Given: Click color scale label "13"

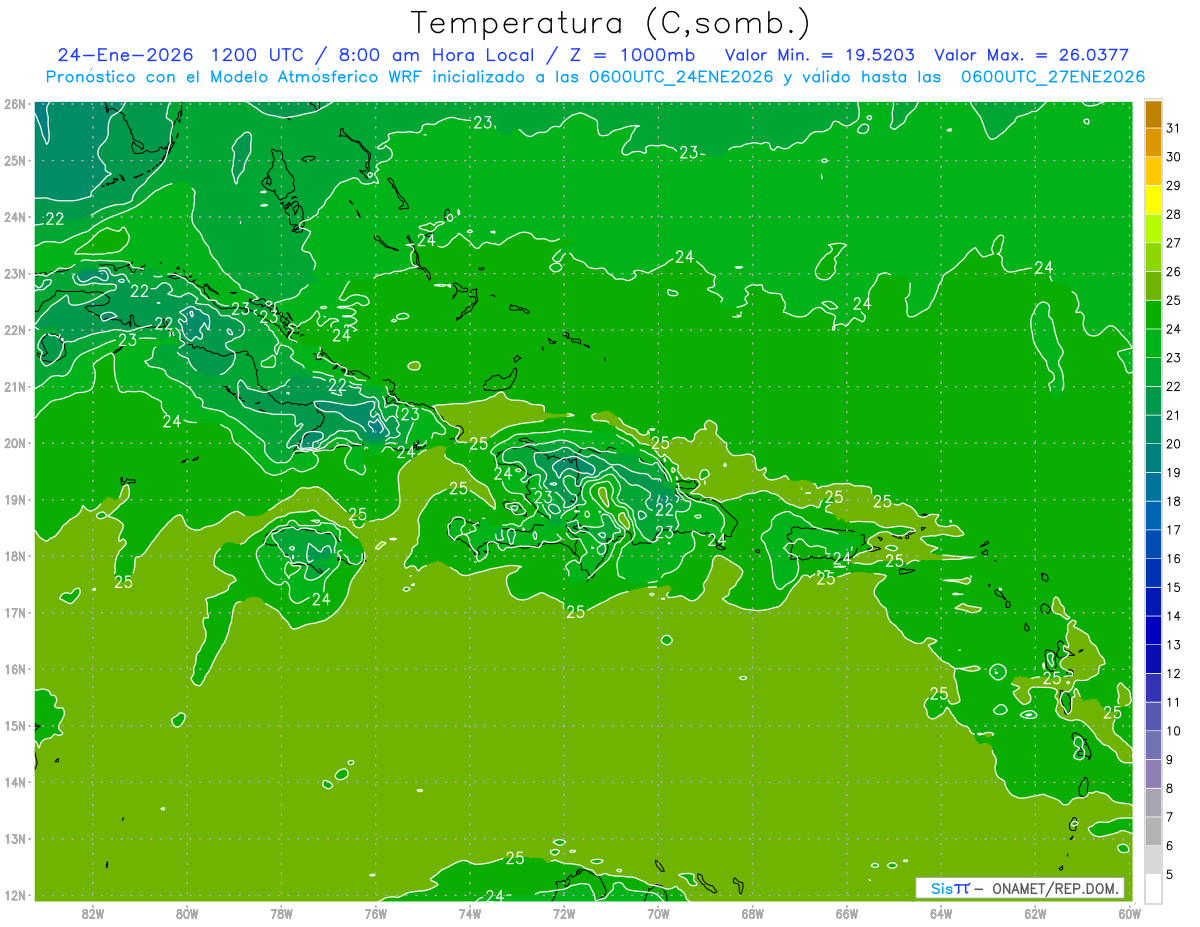Looking at the screenshot, I should click(x=1173, y=644).
